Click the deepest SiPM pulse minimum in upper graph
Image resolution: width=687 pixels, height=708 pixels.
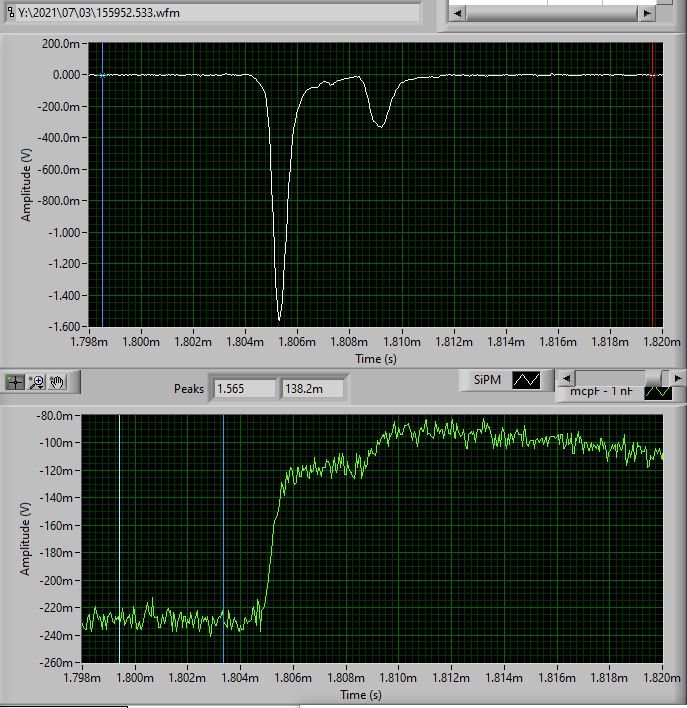279,319
